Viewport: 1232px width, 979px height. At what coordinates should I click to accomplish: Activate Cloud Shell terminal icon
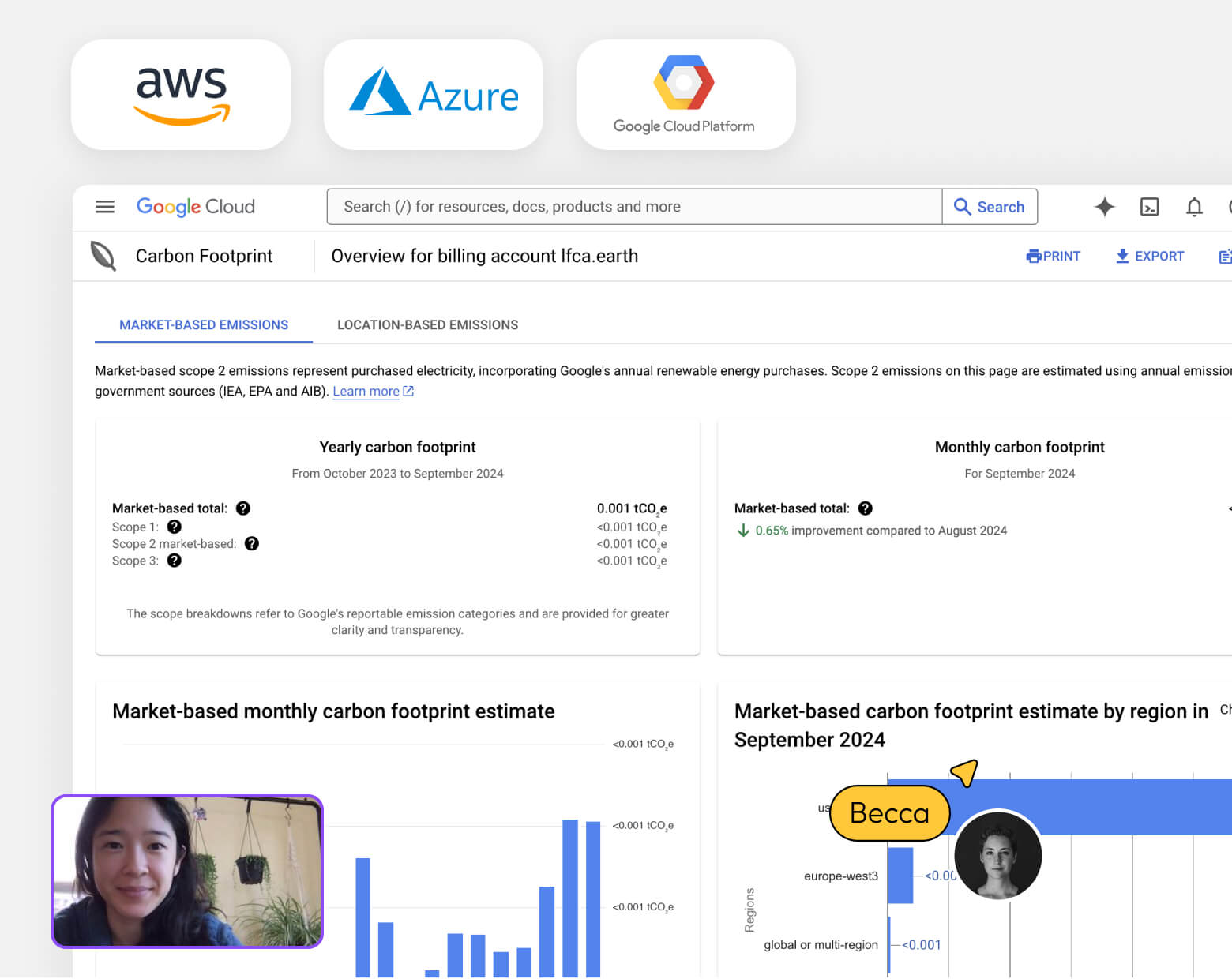1150,207
